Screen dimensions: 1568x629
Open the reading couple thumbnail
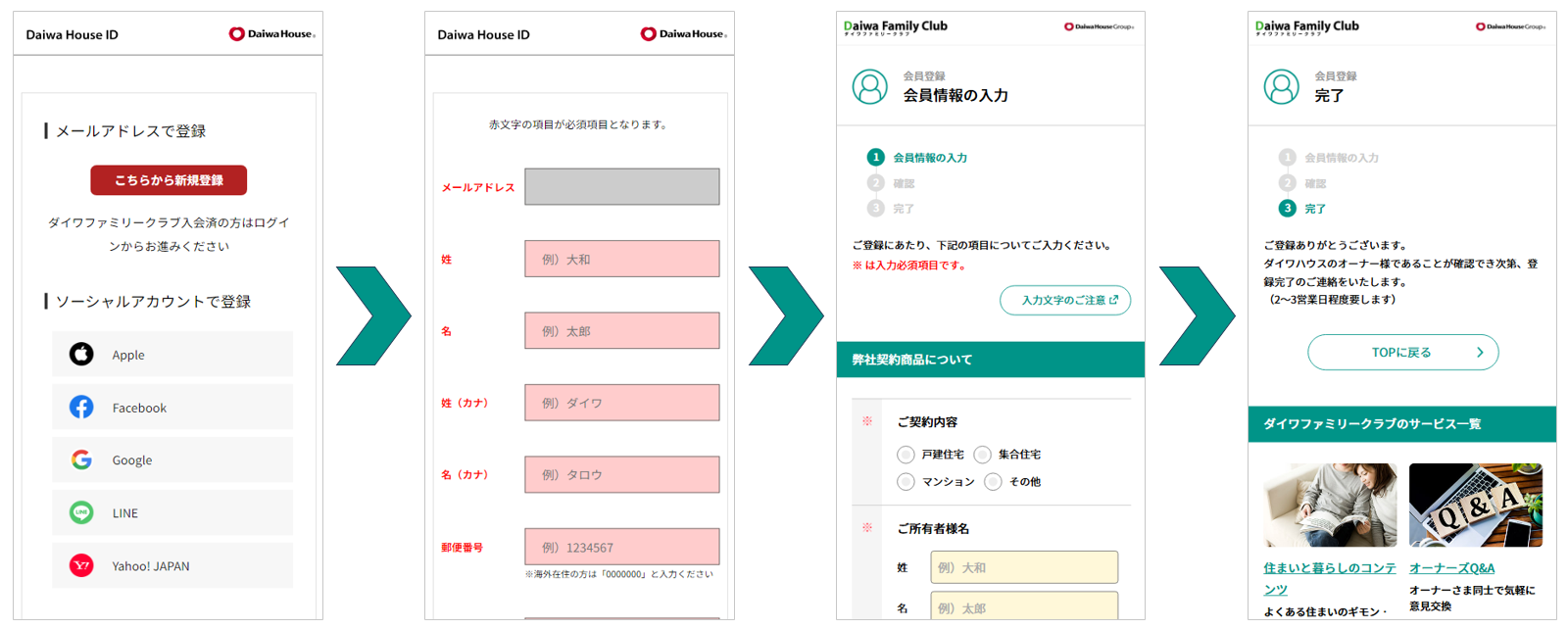pyautogui.click(x=1330, y=505)
